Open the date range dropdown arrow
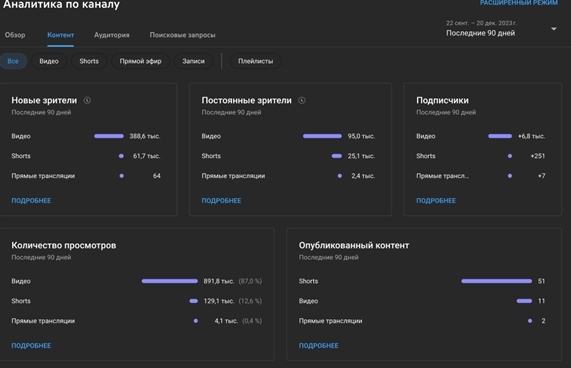The height and width of the screenshot is (368, 571). [554, 29]
